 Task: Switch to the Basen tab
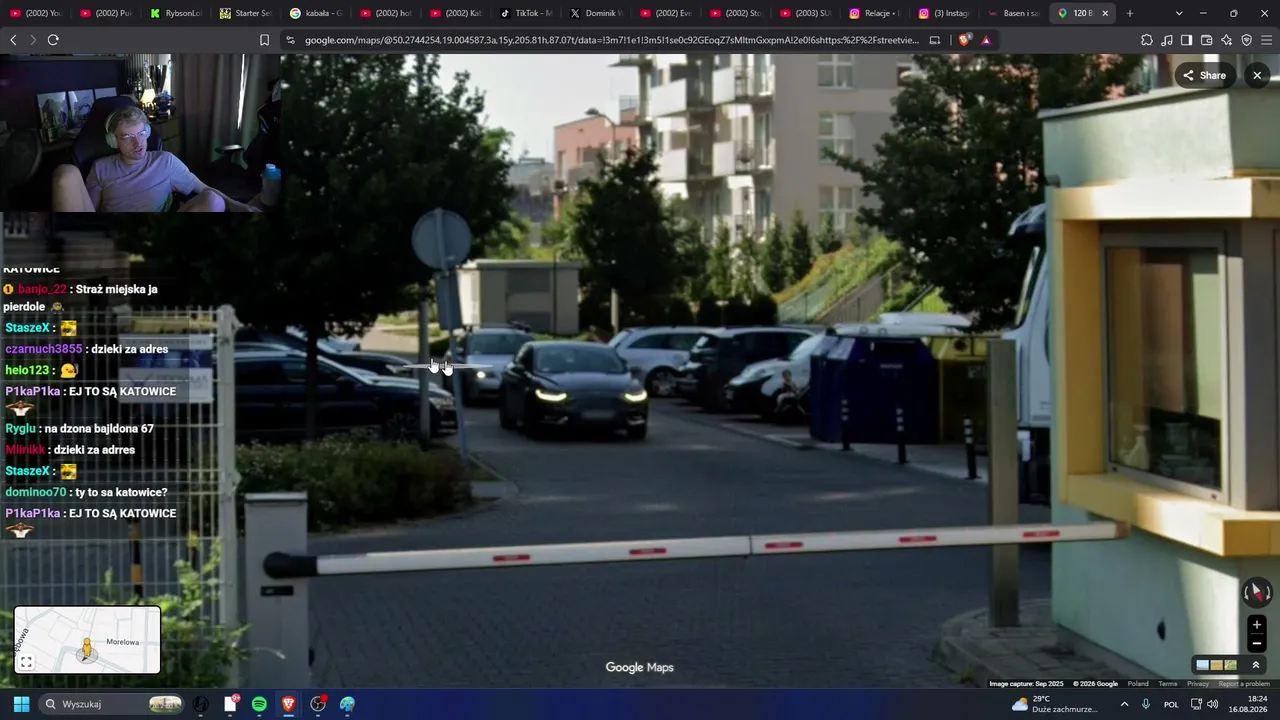pos(1013,13)
